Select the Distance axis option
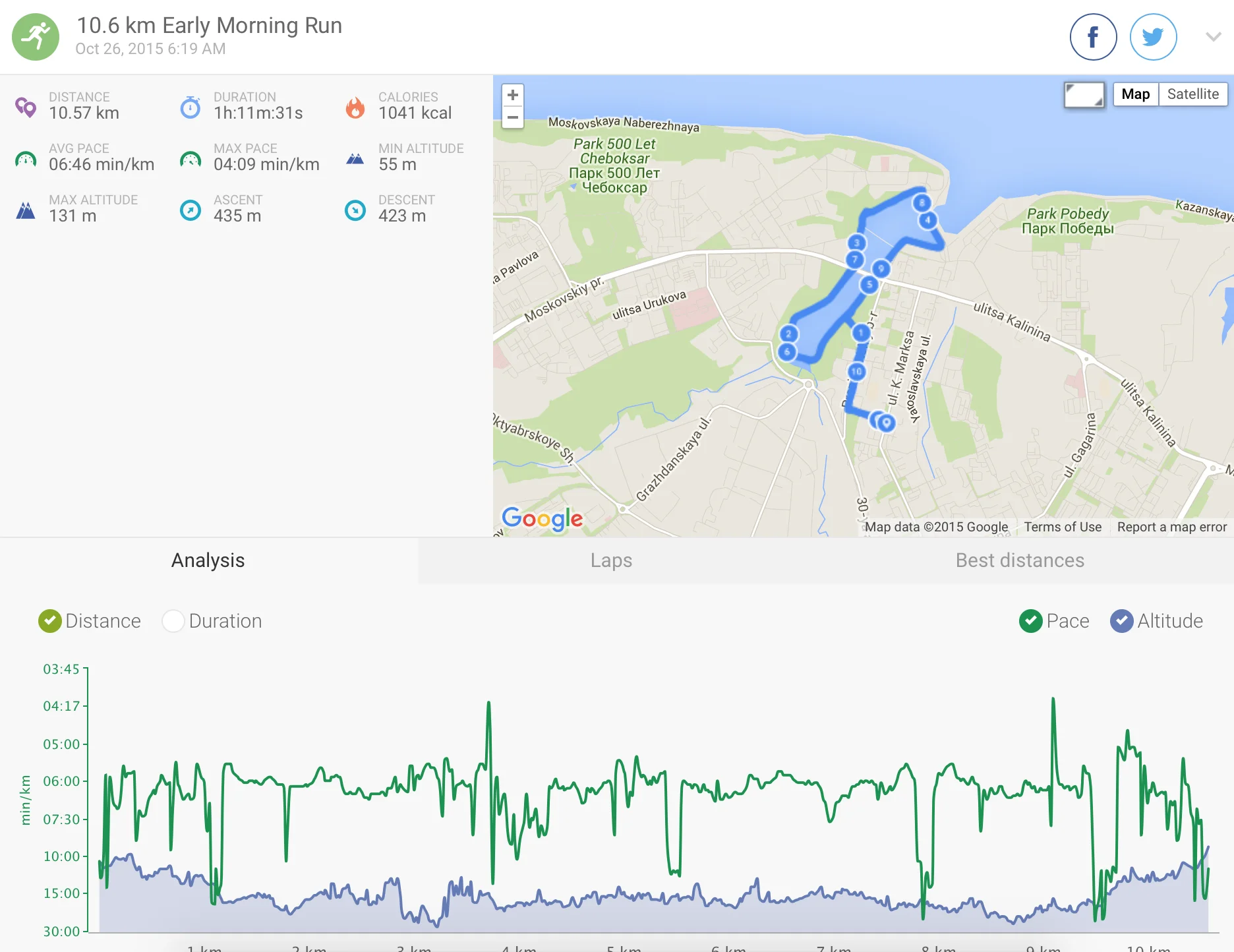The width and height of the screenshot is (1234, 952). [50, 621]
